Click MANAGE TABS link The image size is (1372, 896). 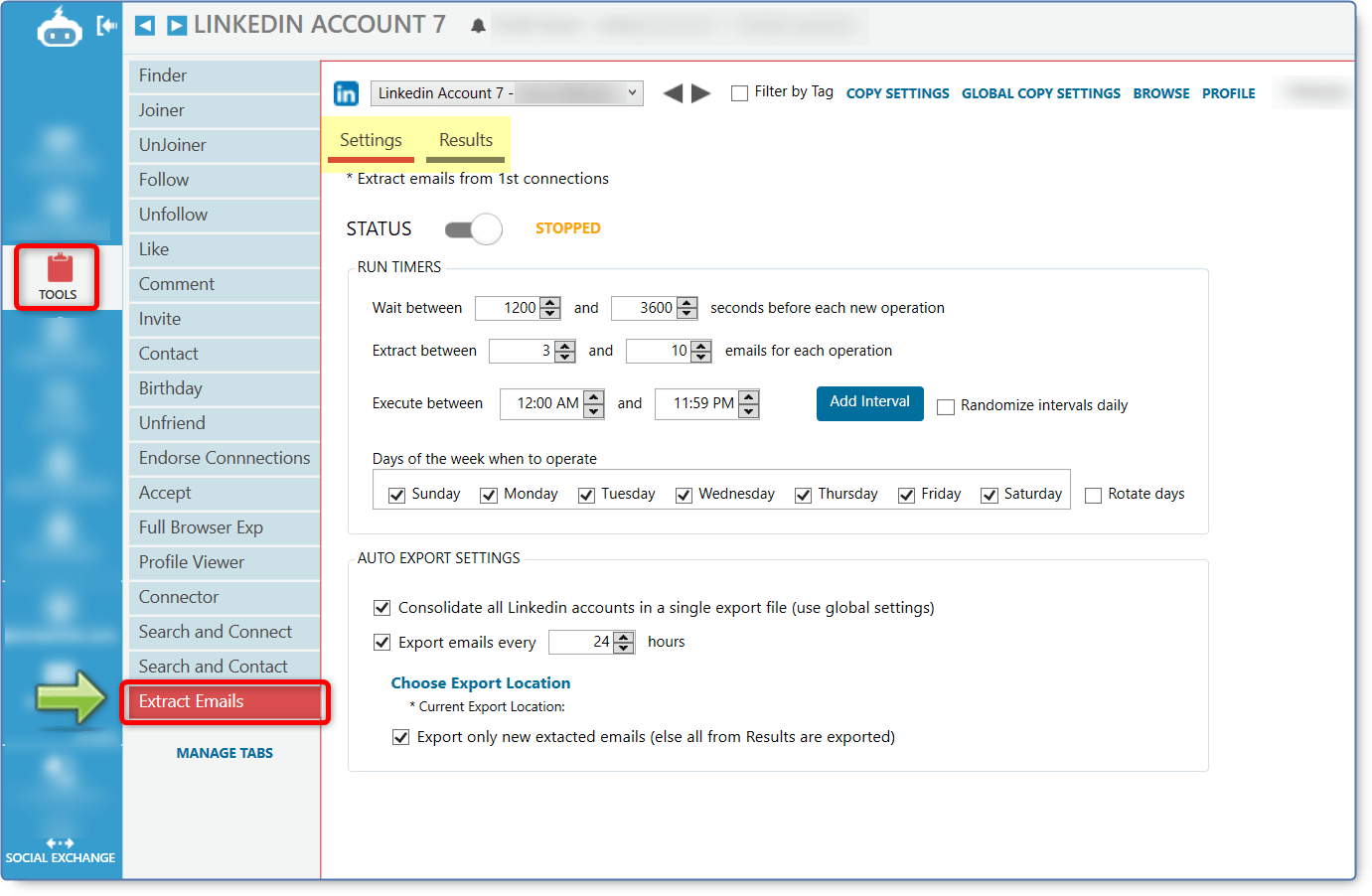pos(225,754)
